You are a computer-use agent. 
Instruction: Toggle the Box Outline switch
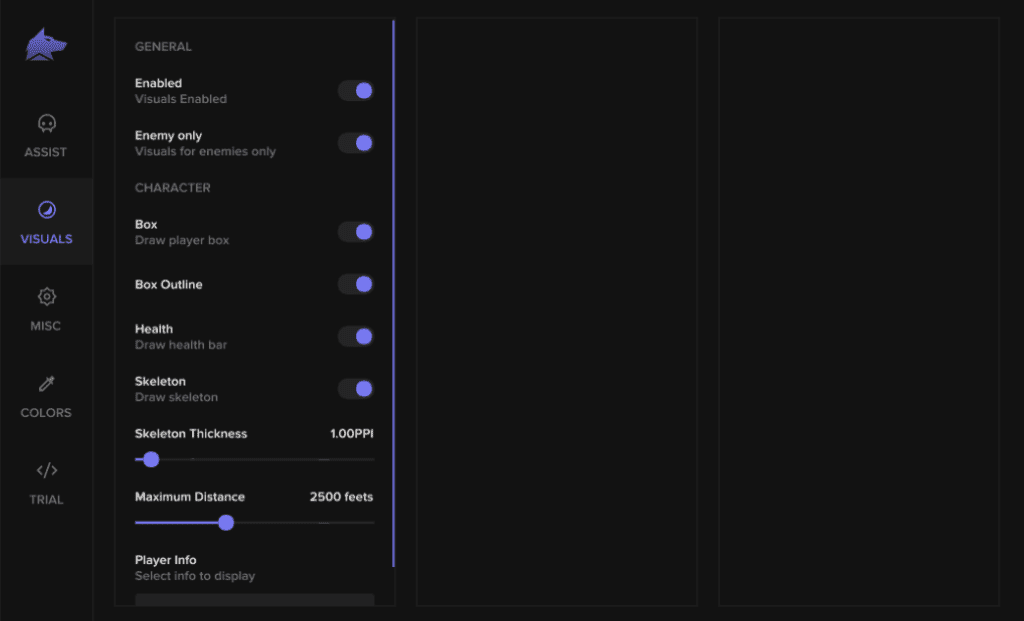[x=355, y=284]
